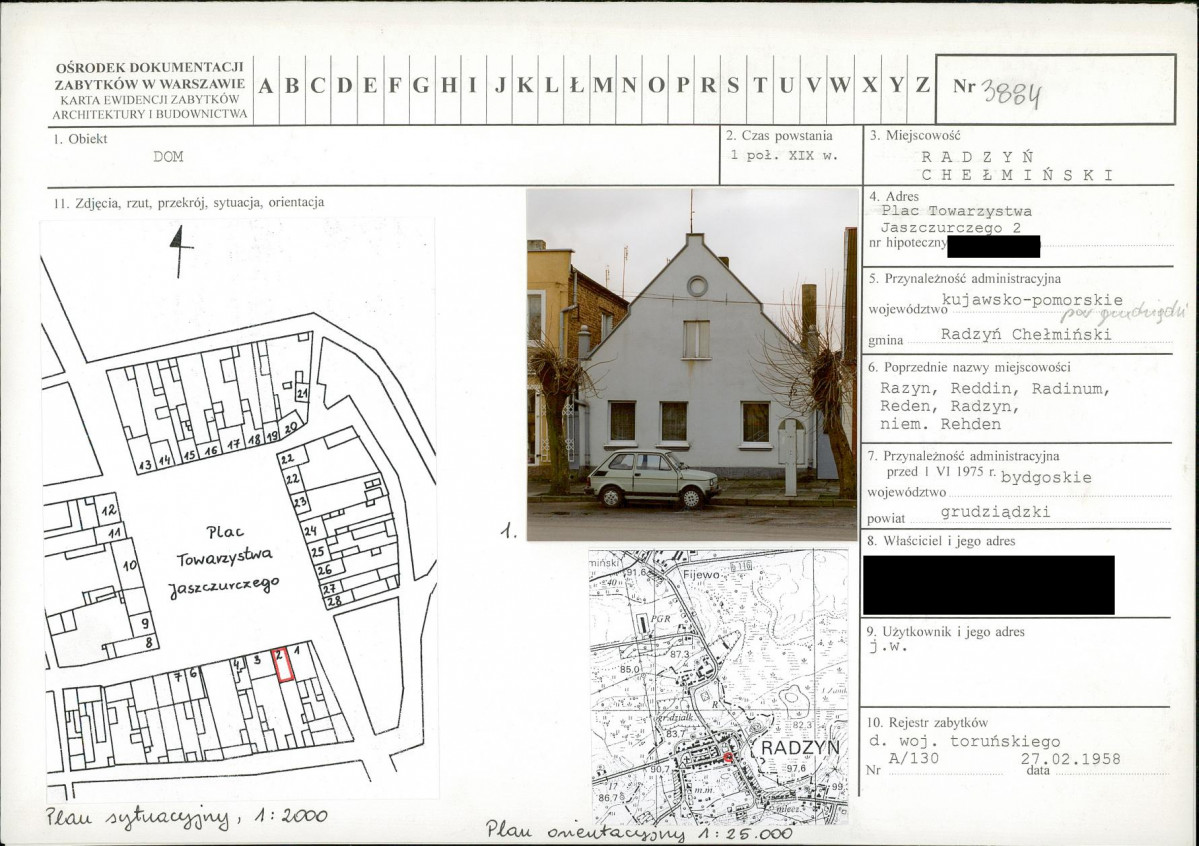Click the registry date '27.02.1958'

click(x=1071, y=759)
